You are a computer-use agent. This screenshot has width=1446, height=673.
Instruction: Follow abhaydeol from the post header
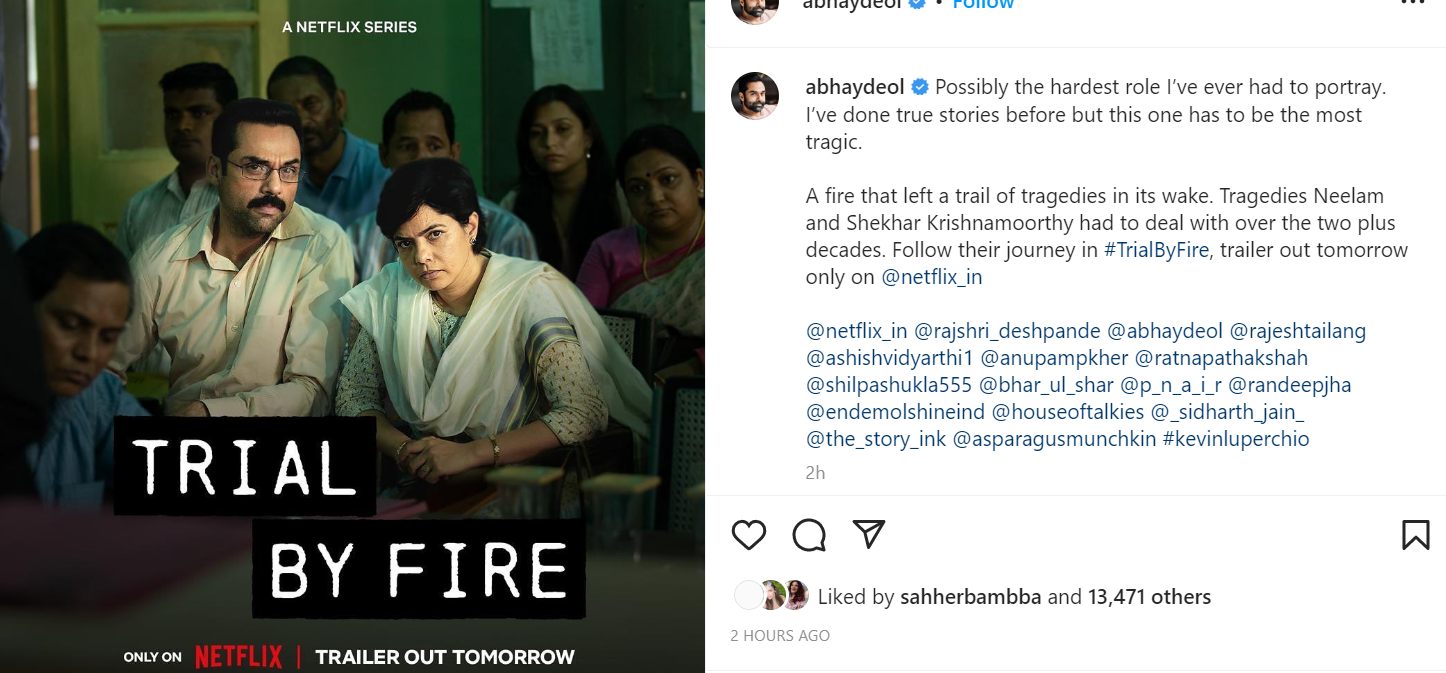982,4
